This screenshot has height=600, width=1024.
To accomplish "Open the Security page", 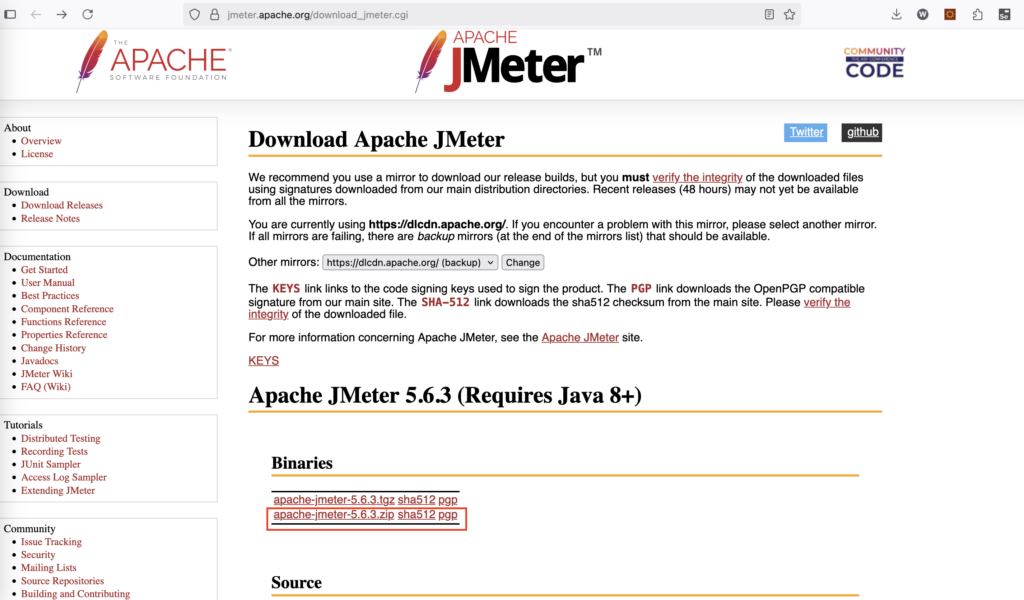I will pyautogui.click(x=38, y=555).
